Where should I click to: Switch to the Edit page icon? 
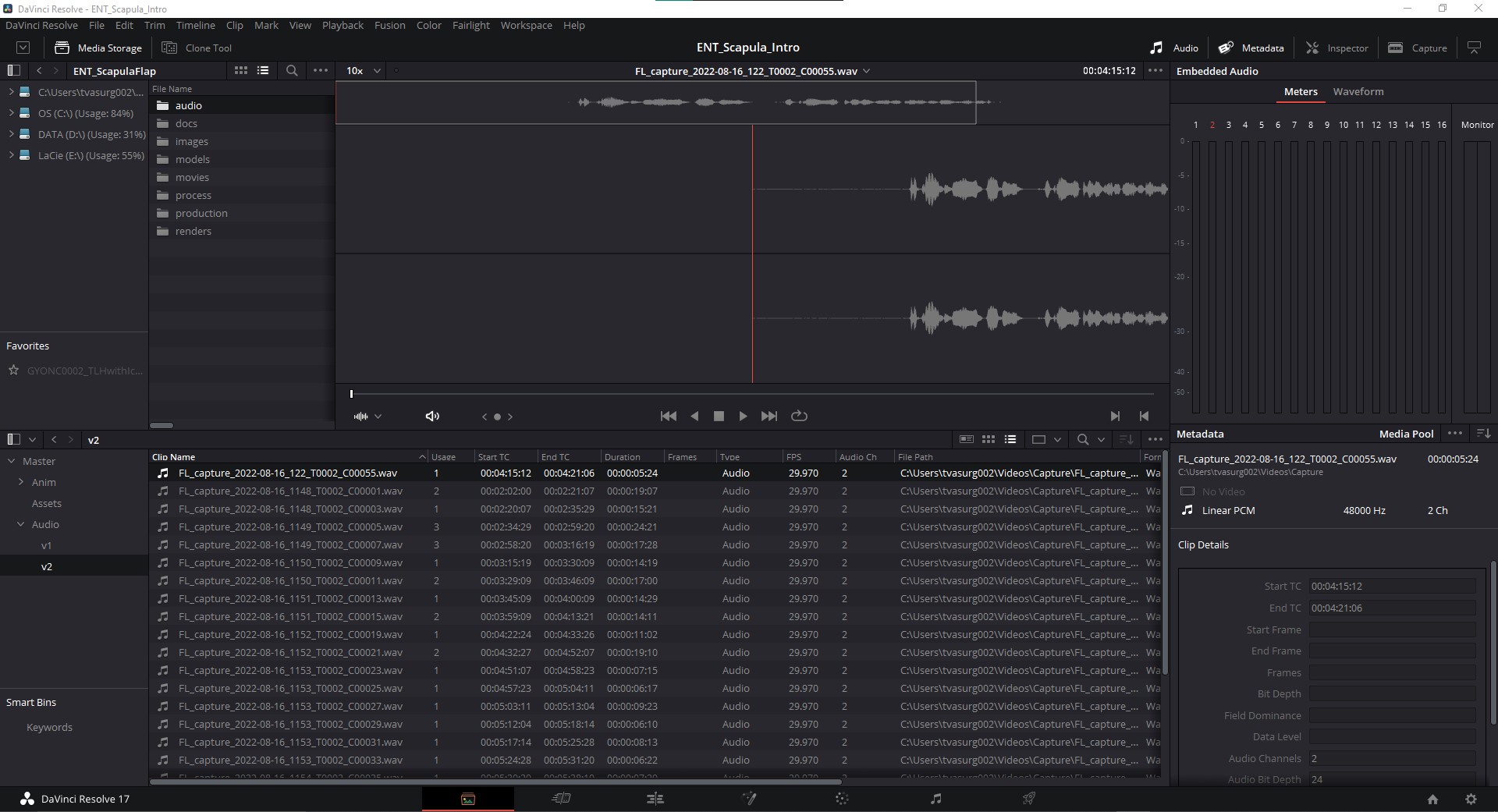point(655,799)
